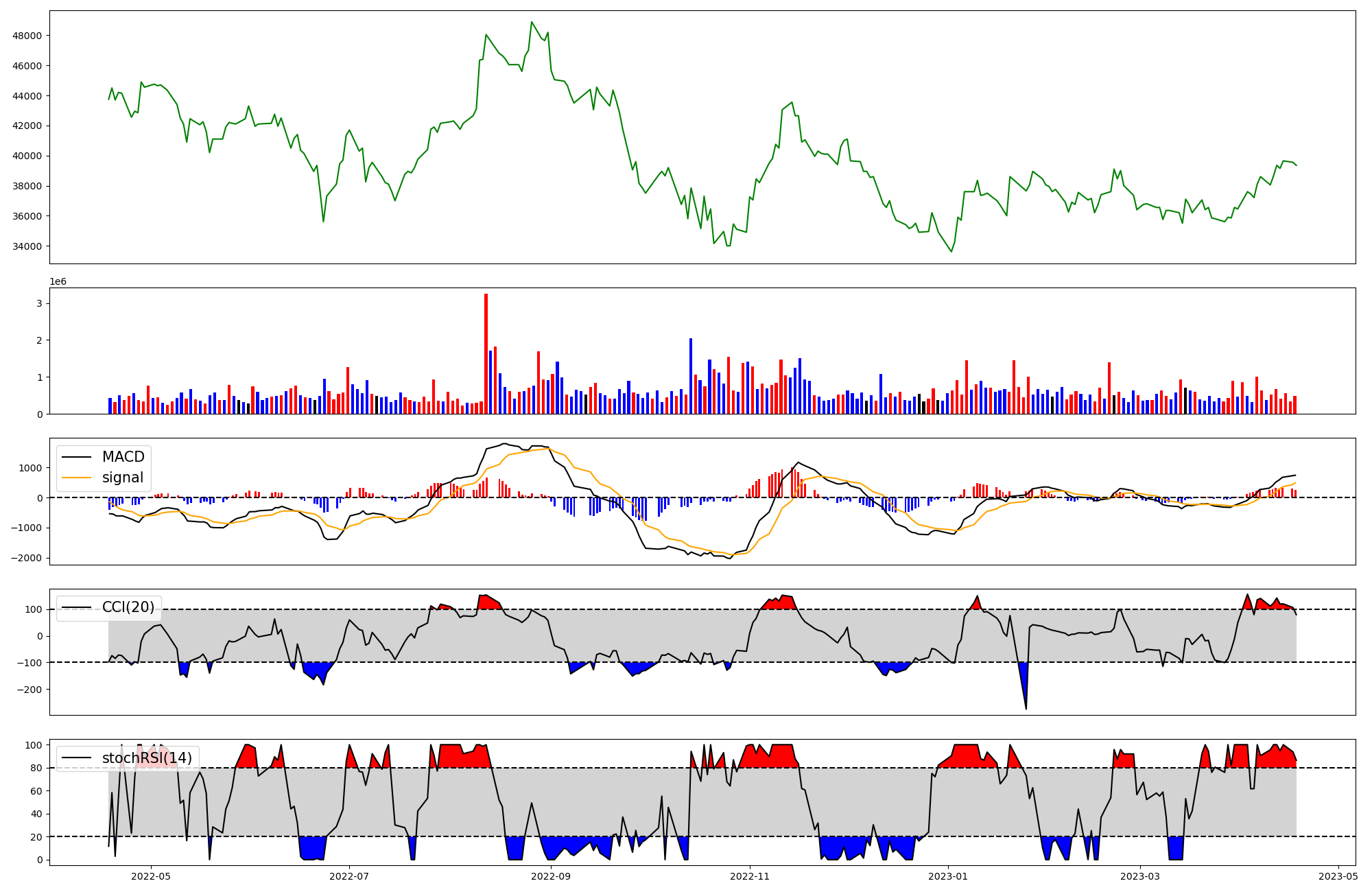Click the MACD legend entry
The width and height of the screenshot is (1372, 892).
point(123,457)
